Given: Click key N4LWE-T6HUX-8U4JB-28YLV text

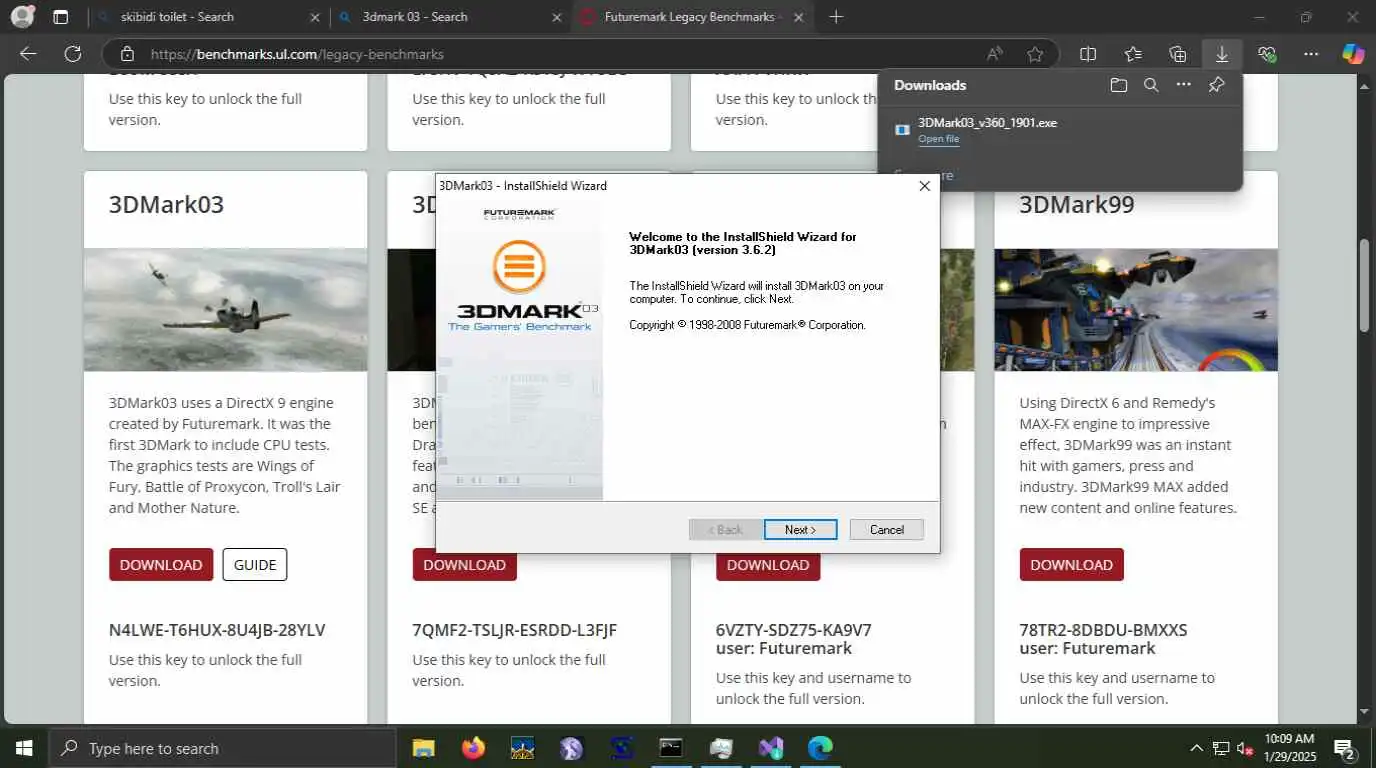Looking at the screenshot, I should 217,630.
